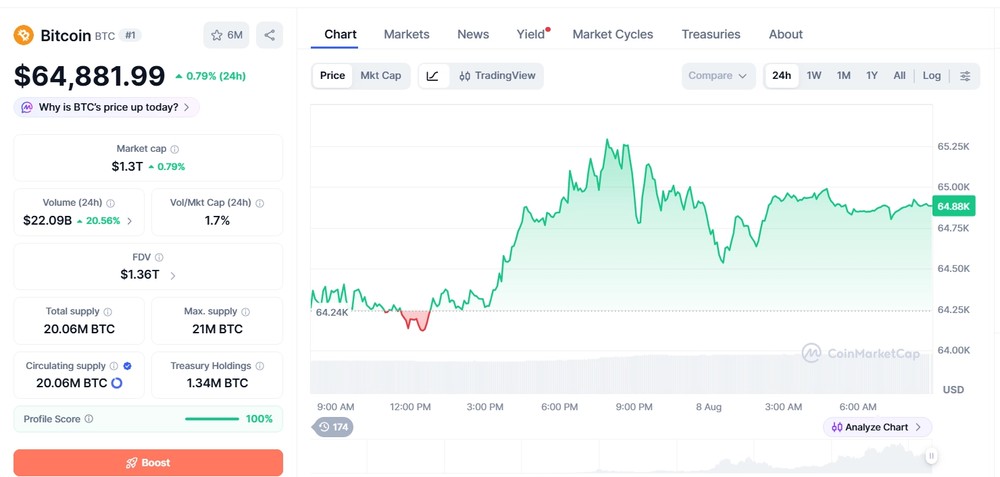
Task: Open the 174 history clock badge
Action: [x=334, y=427]
